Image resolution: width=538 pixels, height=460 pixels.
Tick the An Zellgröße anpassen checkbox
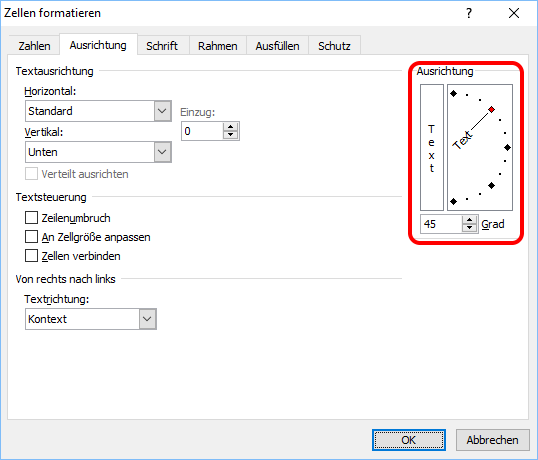click(31, 237)
